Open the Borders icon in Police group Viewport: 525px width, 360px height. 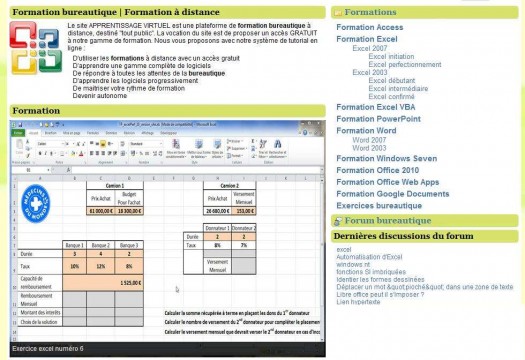[62, 154]
